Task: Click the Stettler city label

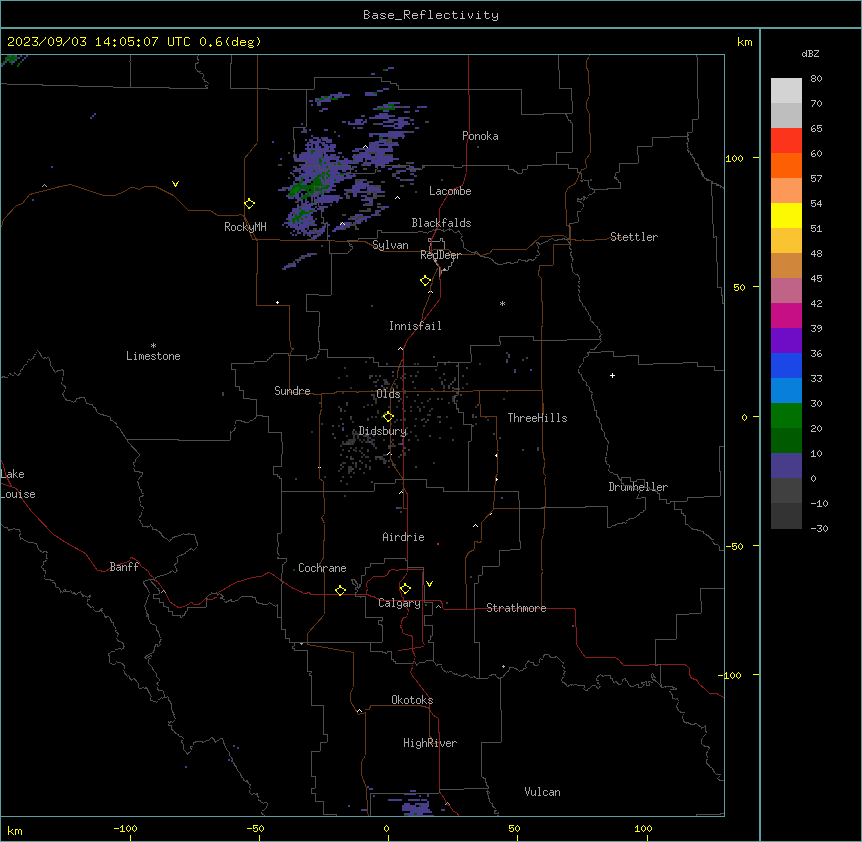Action: pos(634,237)
